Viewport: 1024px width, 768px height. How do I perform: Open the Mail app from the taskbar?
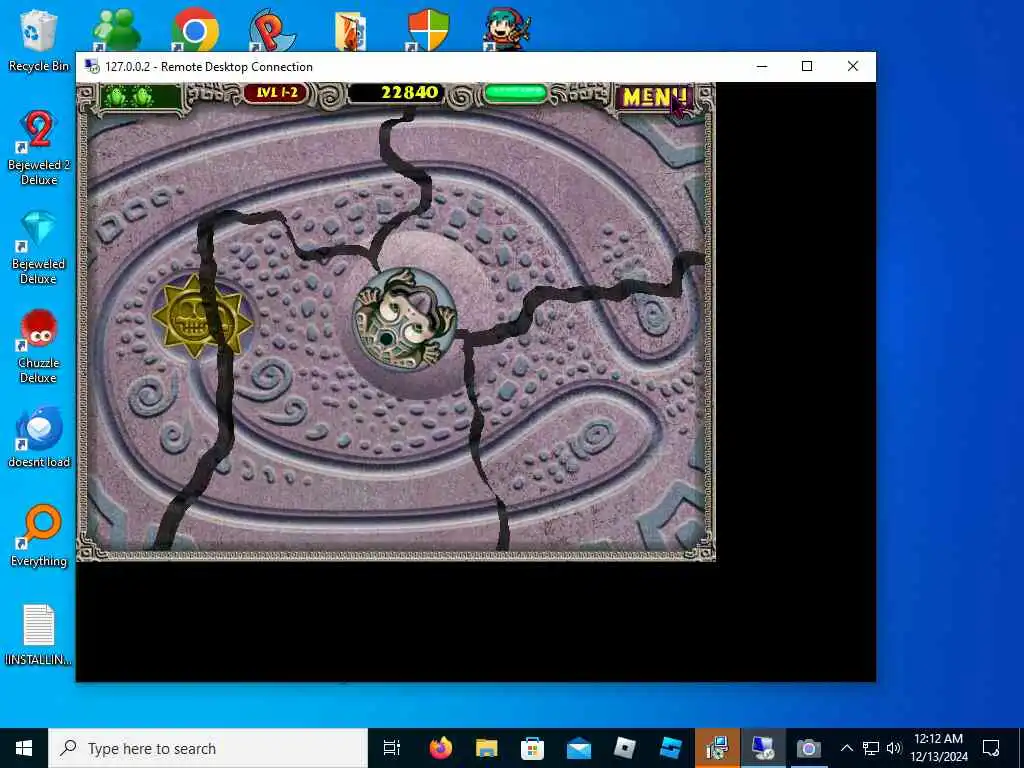[x=579, y=748]
